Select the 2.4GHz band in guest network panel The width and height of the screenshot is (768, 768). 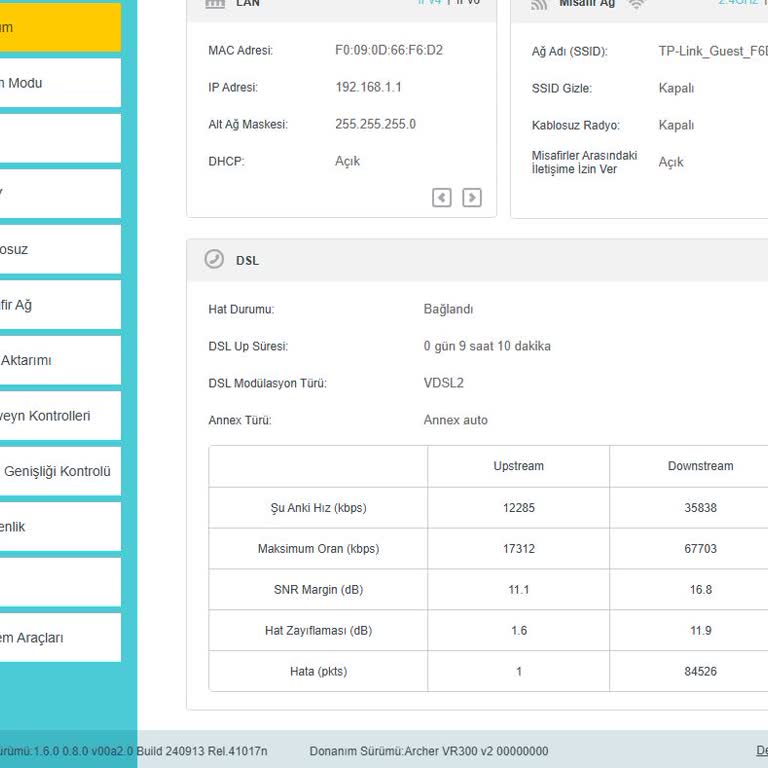pos(738,3)
